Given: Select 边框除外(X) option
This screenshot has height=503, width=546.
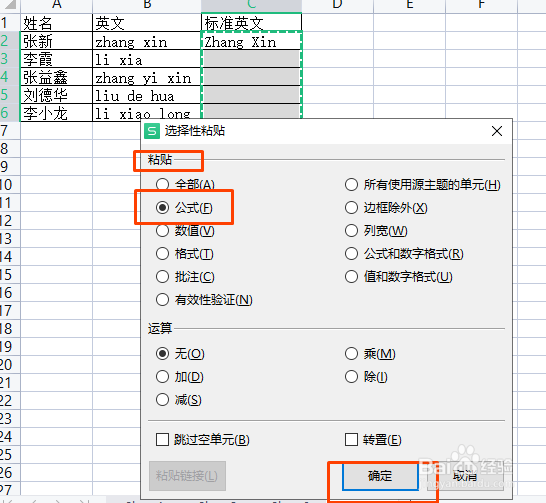Looking at the screenshot, I should (386, 207).
